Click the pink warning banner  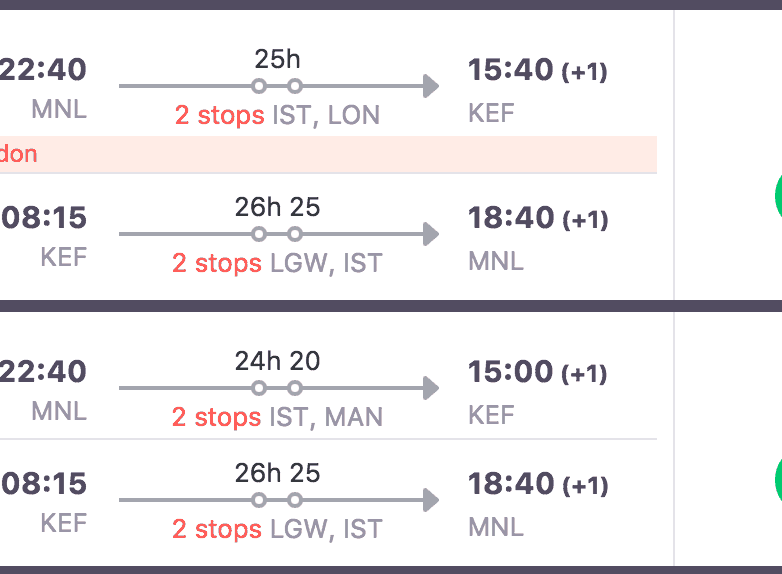328,154
